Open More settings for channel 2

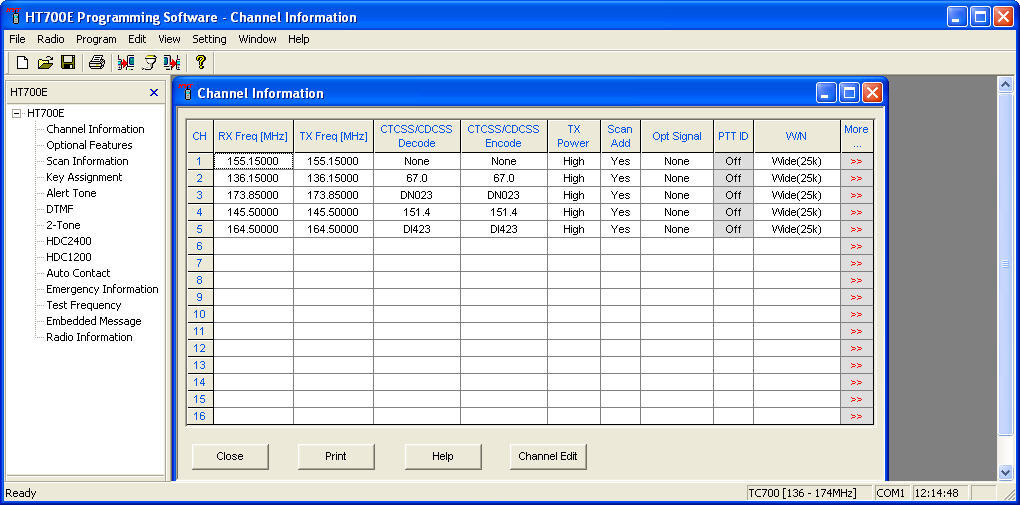click(856, 178)
